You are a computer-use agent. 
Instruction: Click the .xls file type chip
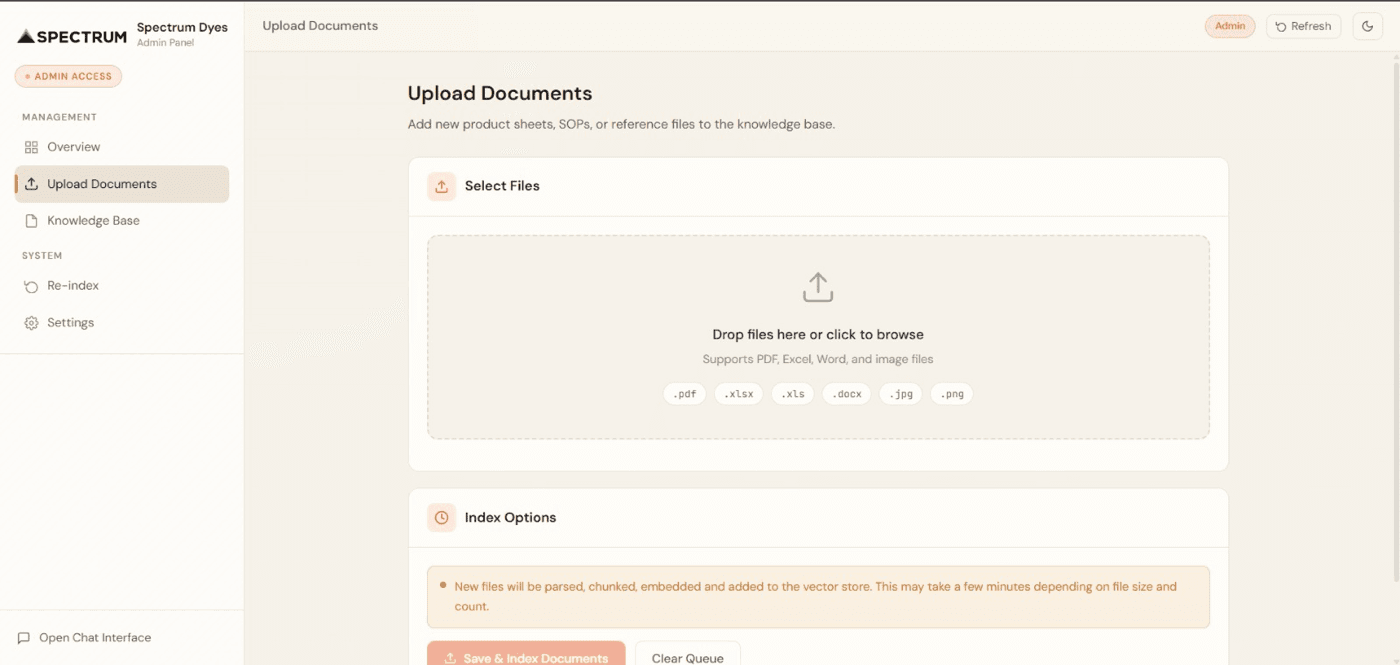click(x=793, y=394)
